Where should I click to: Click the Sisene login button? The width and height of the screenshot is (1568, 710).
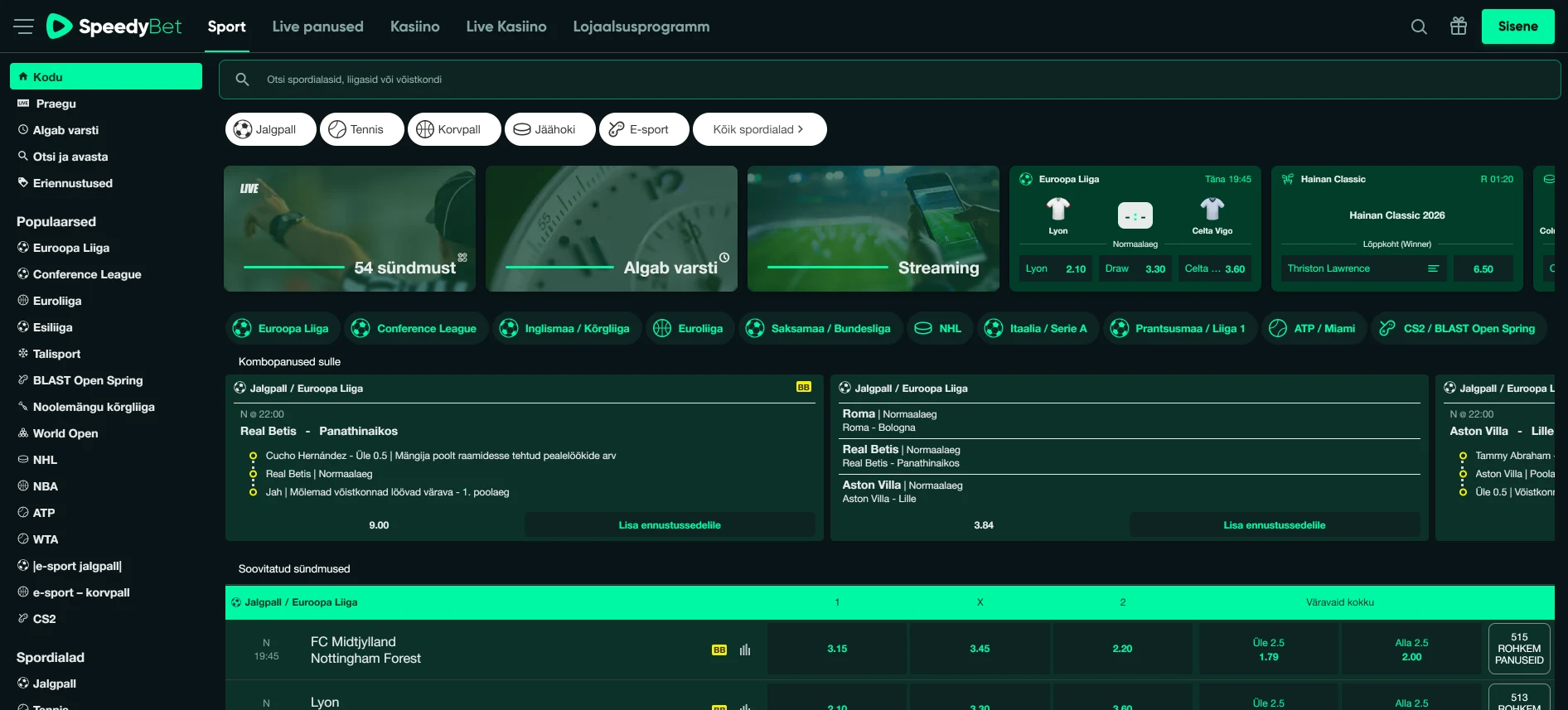click(1517, 27)
